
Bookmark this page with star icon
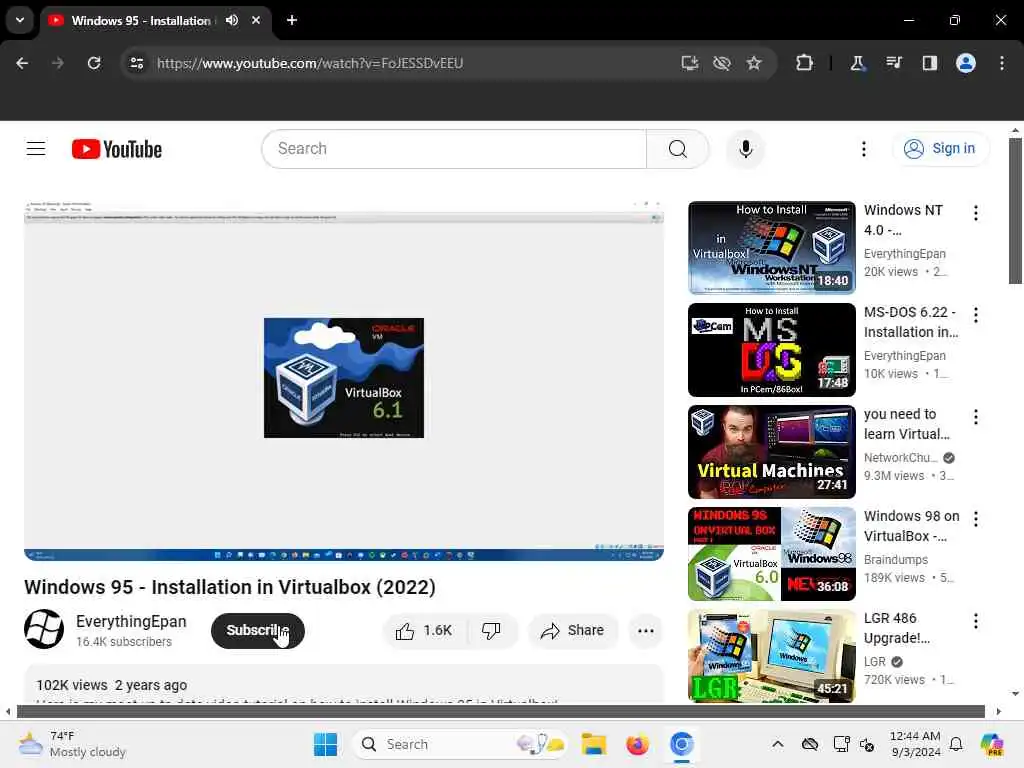(x=754, y=63)
